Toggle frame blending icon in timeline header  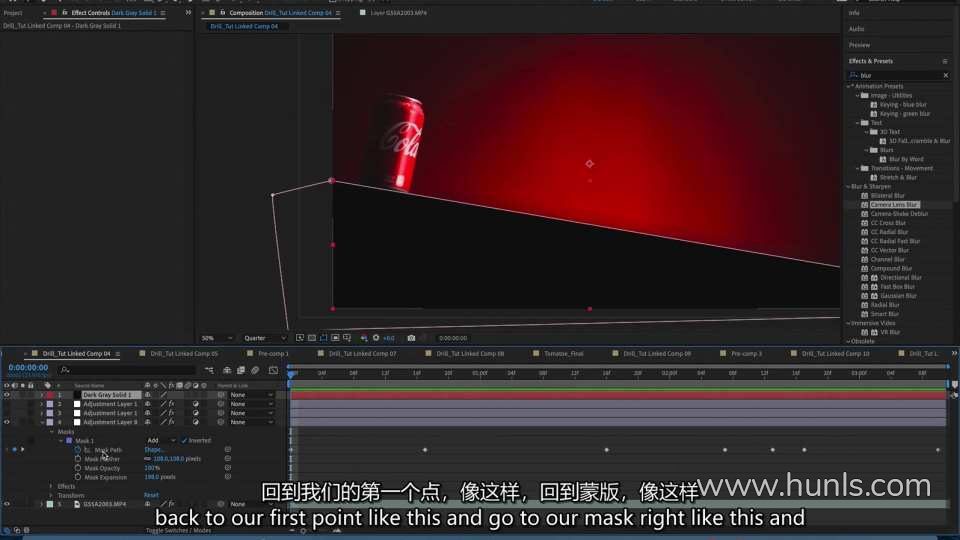point(241,370)
